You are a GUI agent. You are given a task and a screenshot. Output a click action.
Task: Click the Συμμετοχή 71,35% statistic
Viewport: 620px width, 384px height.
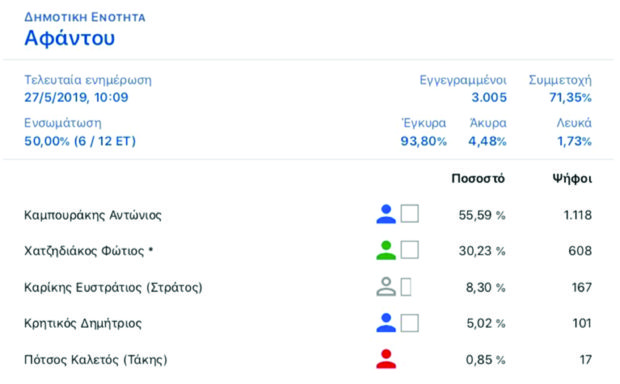(560, 89)
